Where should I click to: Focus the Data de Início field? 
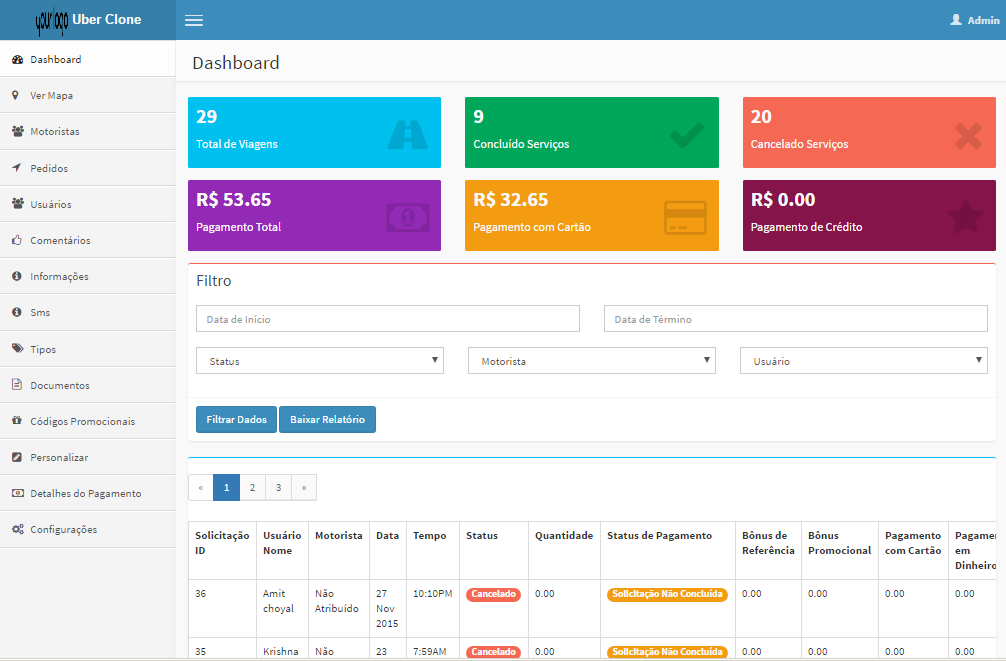point(388,318)
